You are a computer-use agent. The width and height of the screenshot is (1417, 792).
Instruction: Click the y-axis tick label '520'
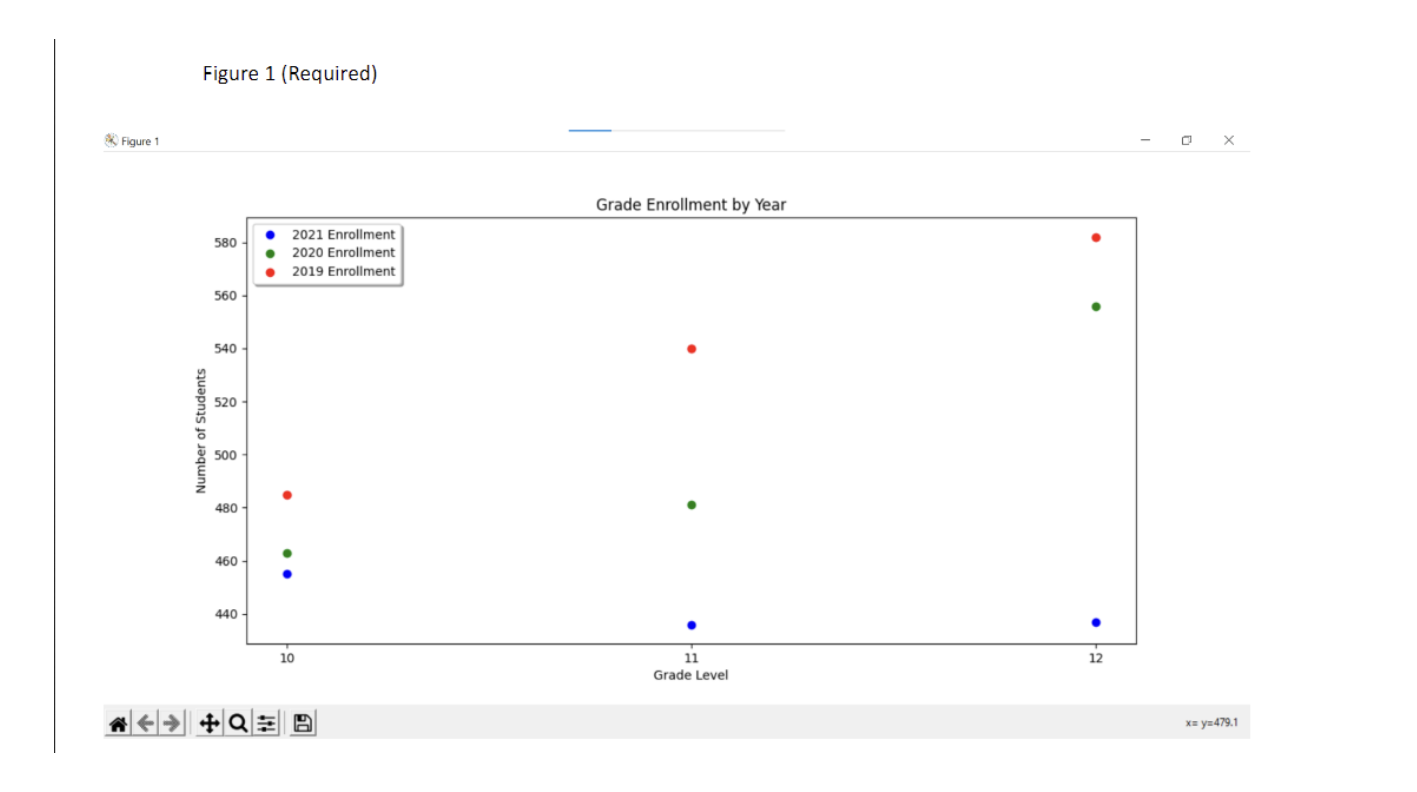pyautogui.click(x=224, y=402)
